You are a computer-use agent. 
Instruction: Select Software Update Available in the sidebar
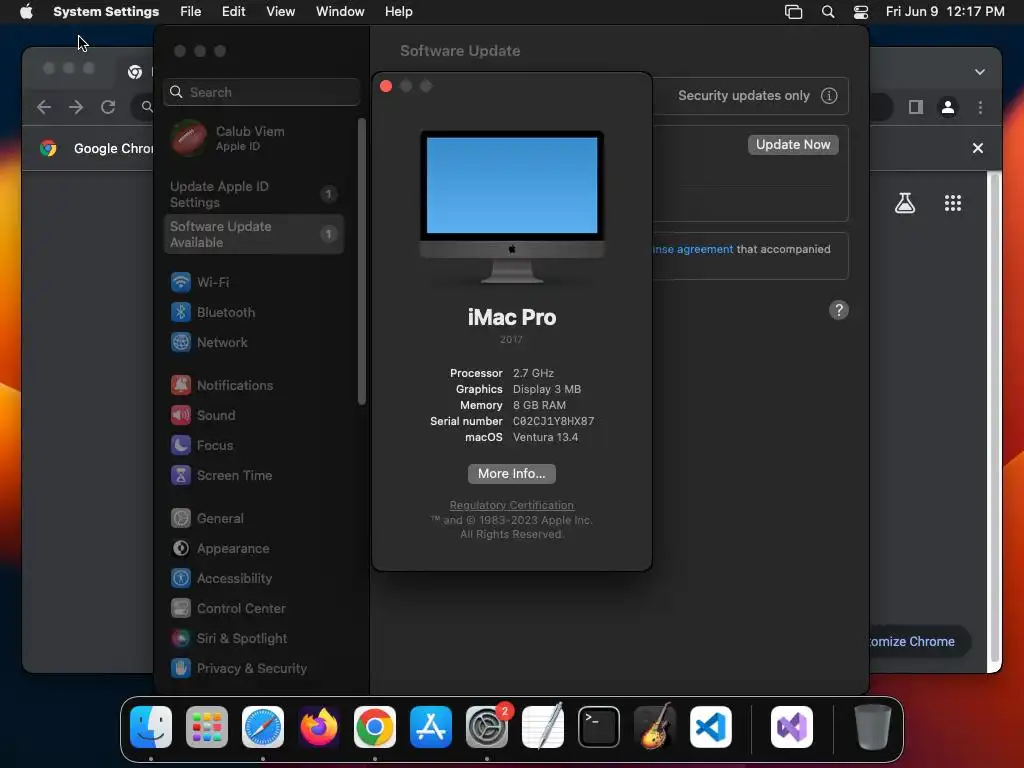click(x=253, y=234)
